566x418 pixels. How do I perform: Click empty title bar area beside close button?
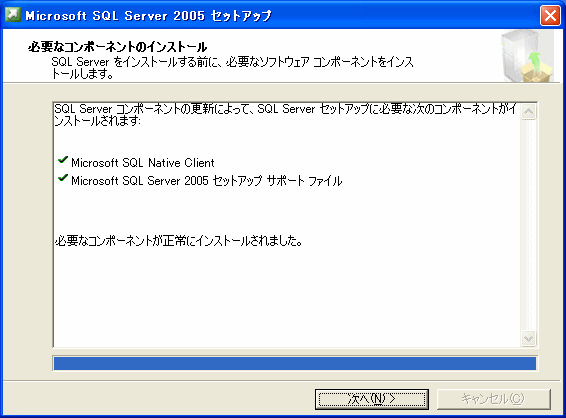click(404, 16)
